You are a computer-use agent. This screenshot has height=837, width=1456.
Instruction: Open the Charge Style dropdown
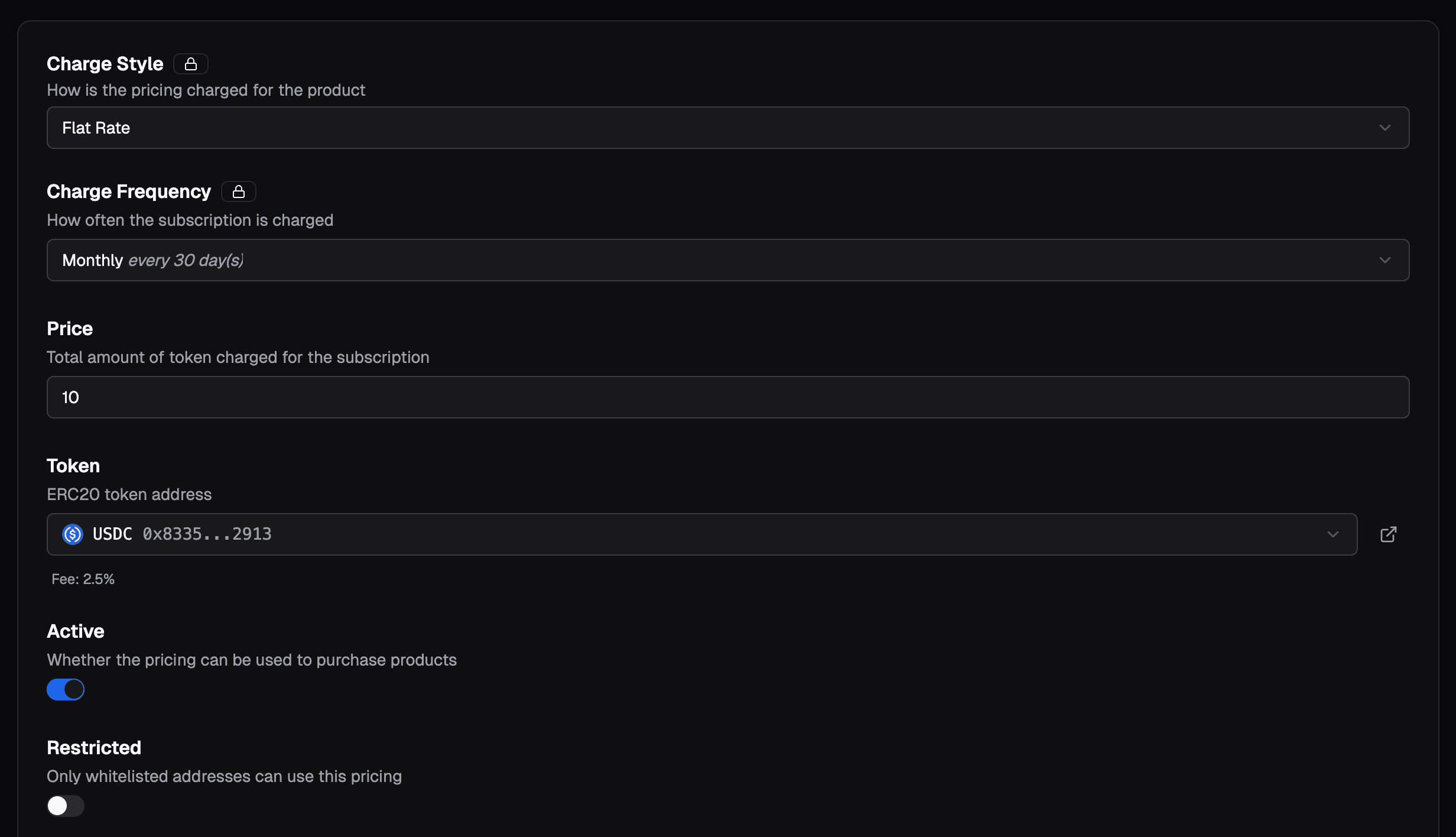[x=728, y=128]
